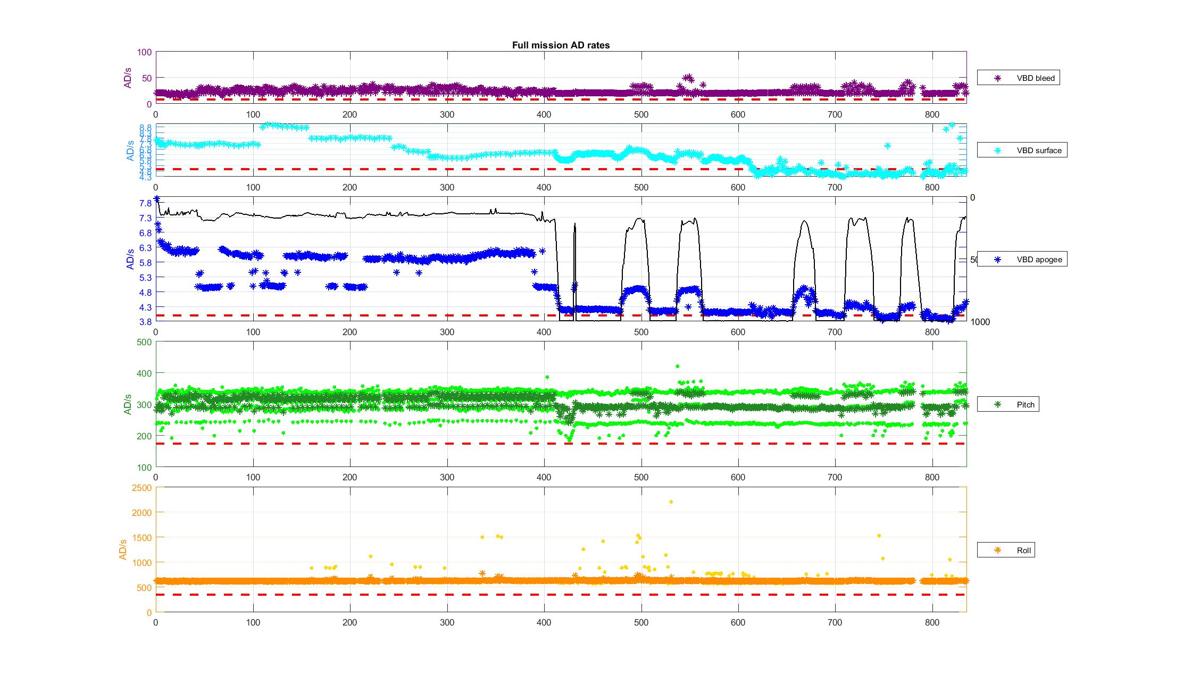Click the 50 y-axis tick in VBD bleed plot
This screenshot has height=688, width=1200.
pyautogui.click(x=145, y=78)
